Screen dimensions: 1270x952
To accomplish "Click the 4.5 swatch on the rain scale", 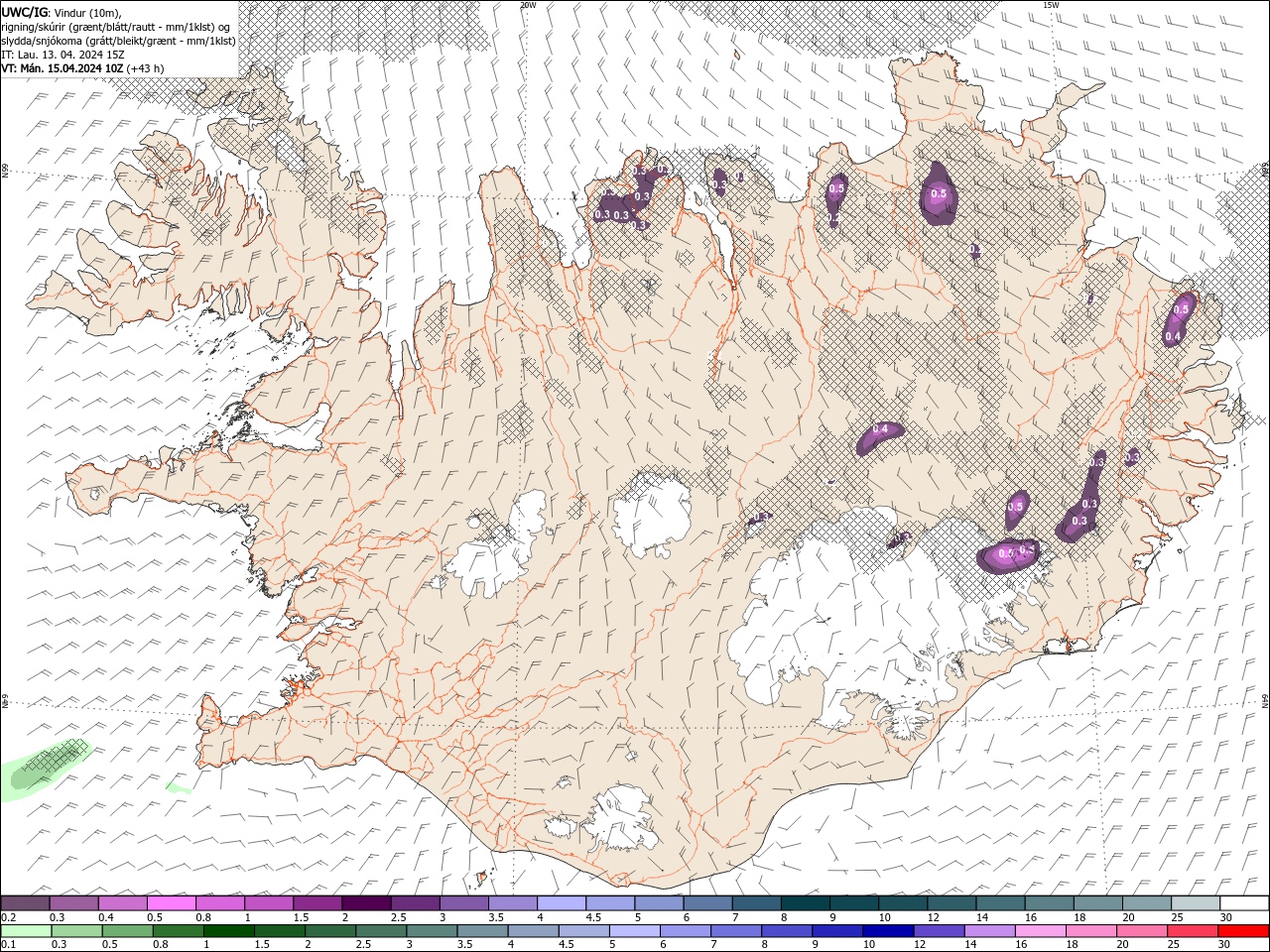I will coord(582,931).
